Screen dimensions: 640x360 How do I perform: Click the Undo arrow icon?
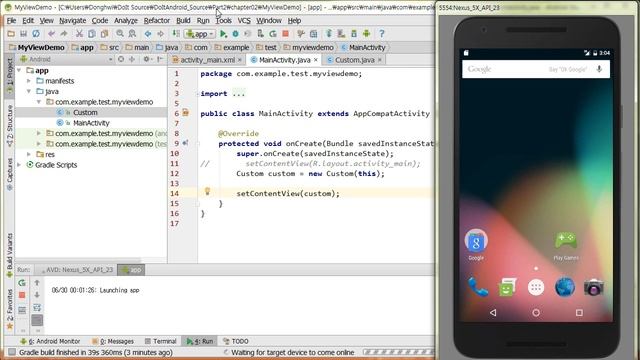click(51, 34)
